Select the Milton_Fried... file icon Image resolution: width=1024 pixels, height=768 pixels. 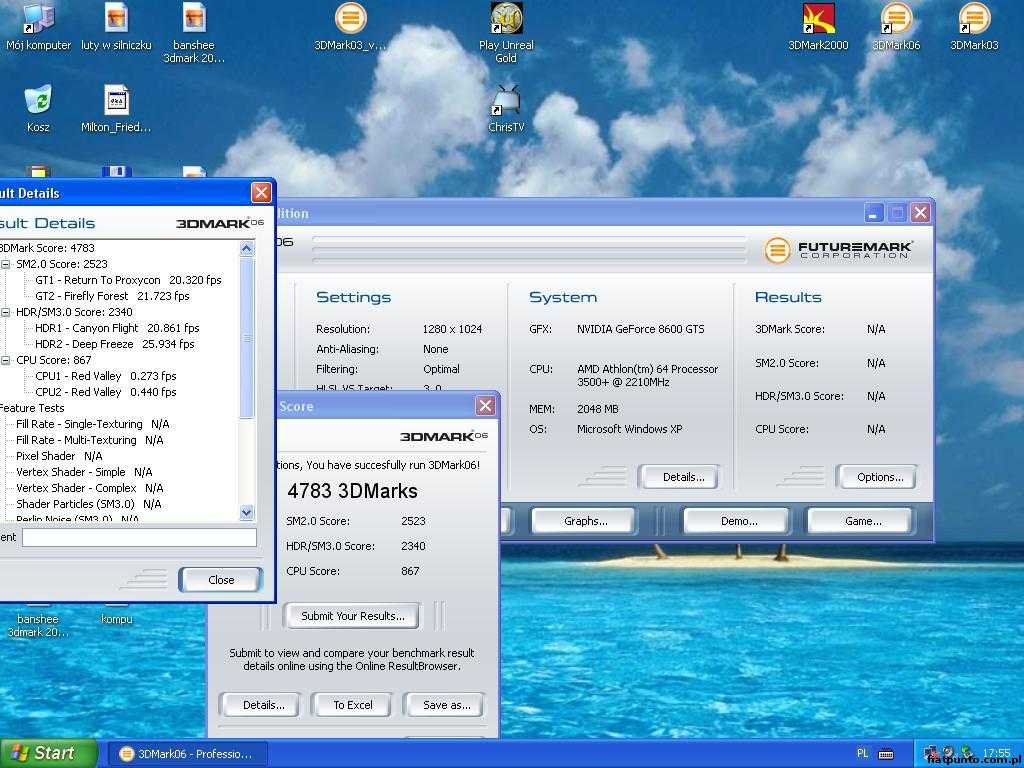tap(116, 108)
